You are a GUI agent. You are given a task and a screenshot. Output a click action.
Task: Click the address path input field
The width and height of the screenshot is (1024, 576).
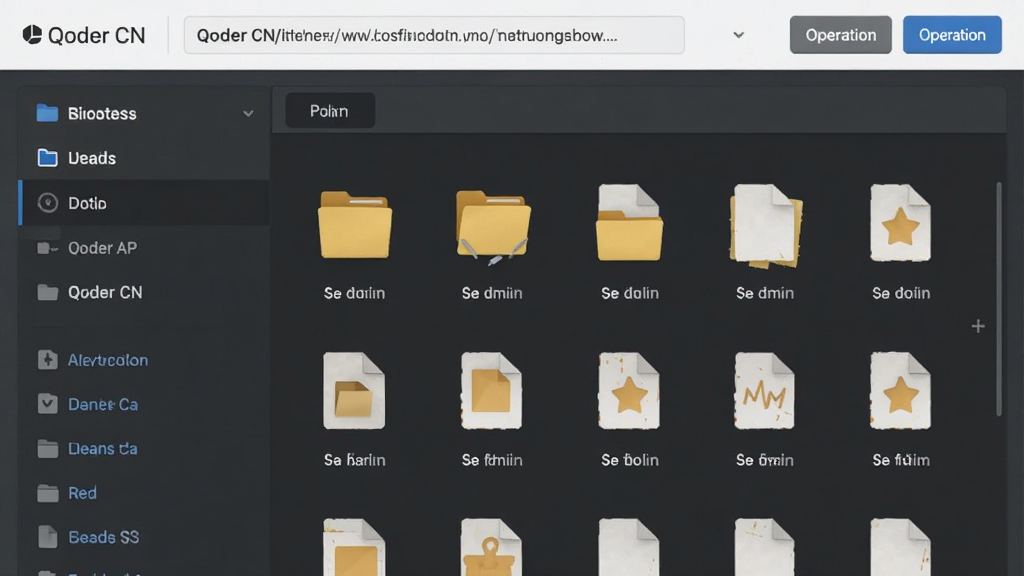click(x=434, y=35)
